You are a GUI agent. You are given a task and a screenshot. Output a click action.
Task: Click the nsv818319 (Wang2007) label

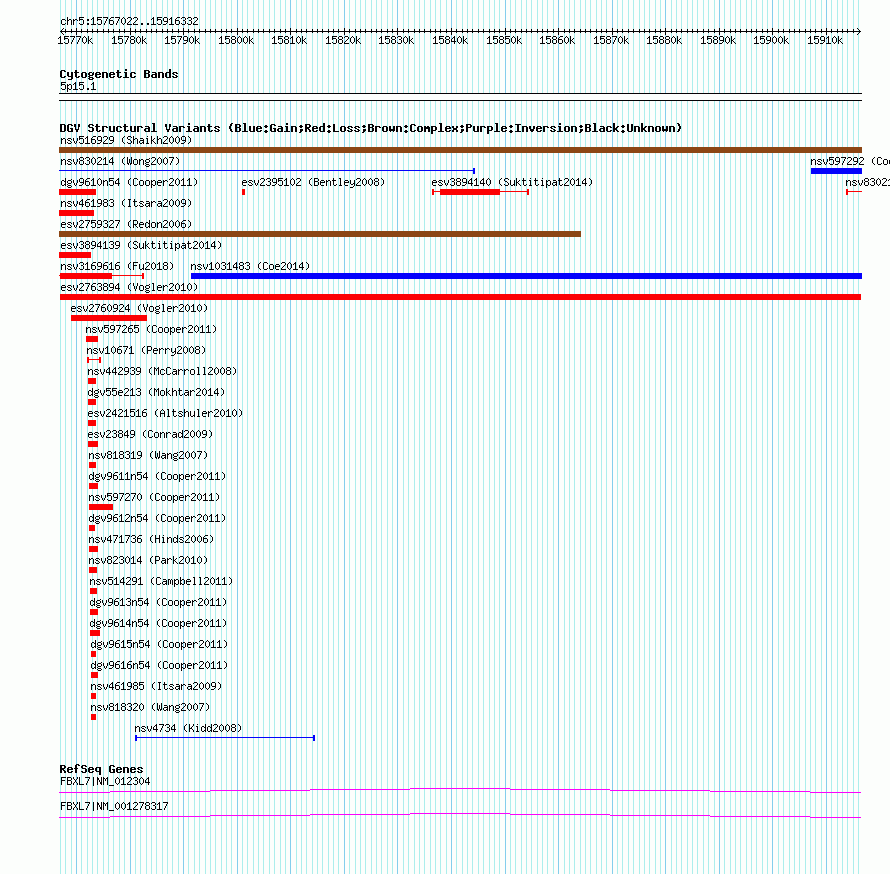click(148, 455)
